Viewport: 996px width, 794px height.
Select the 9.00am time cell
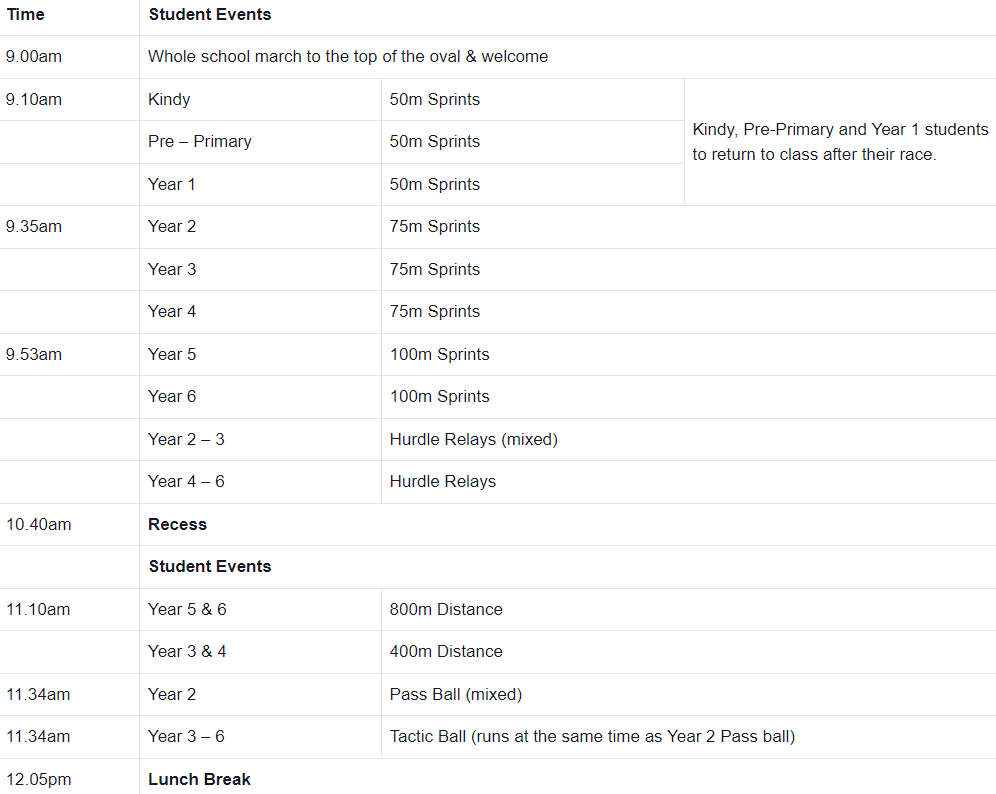coord(34,57)
